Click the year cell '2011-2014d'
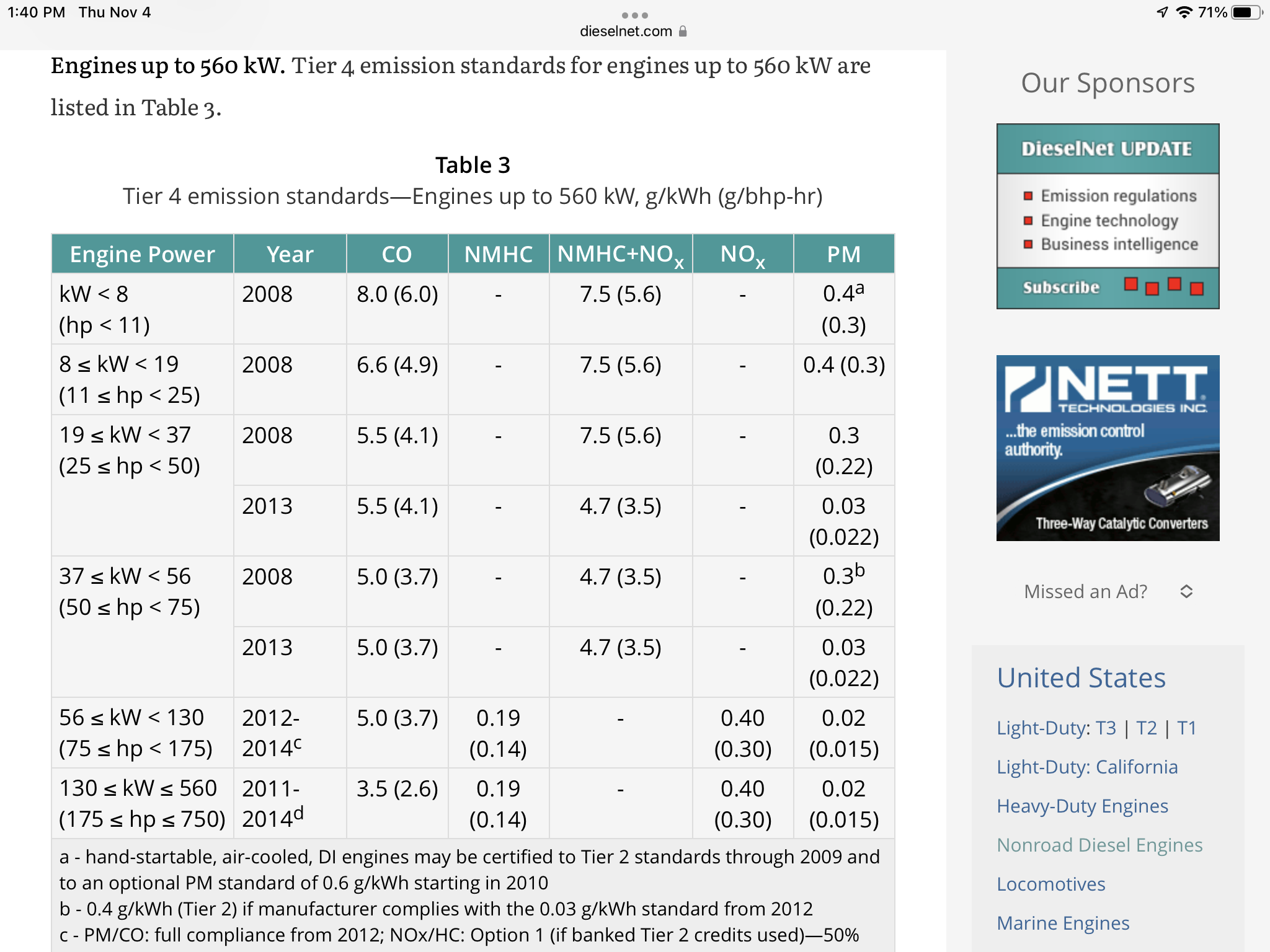The image size is (1270, 952). (x=290, y=803)
